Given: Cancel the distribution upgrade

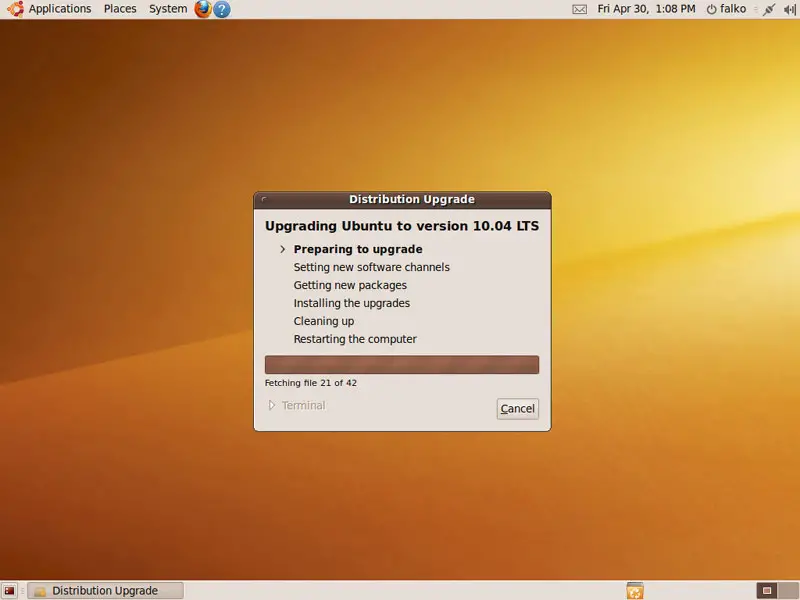Looking at the screenshot, I should pyautogui.click(x=517, y=408).
